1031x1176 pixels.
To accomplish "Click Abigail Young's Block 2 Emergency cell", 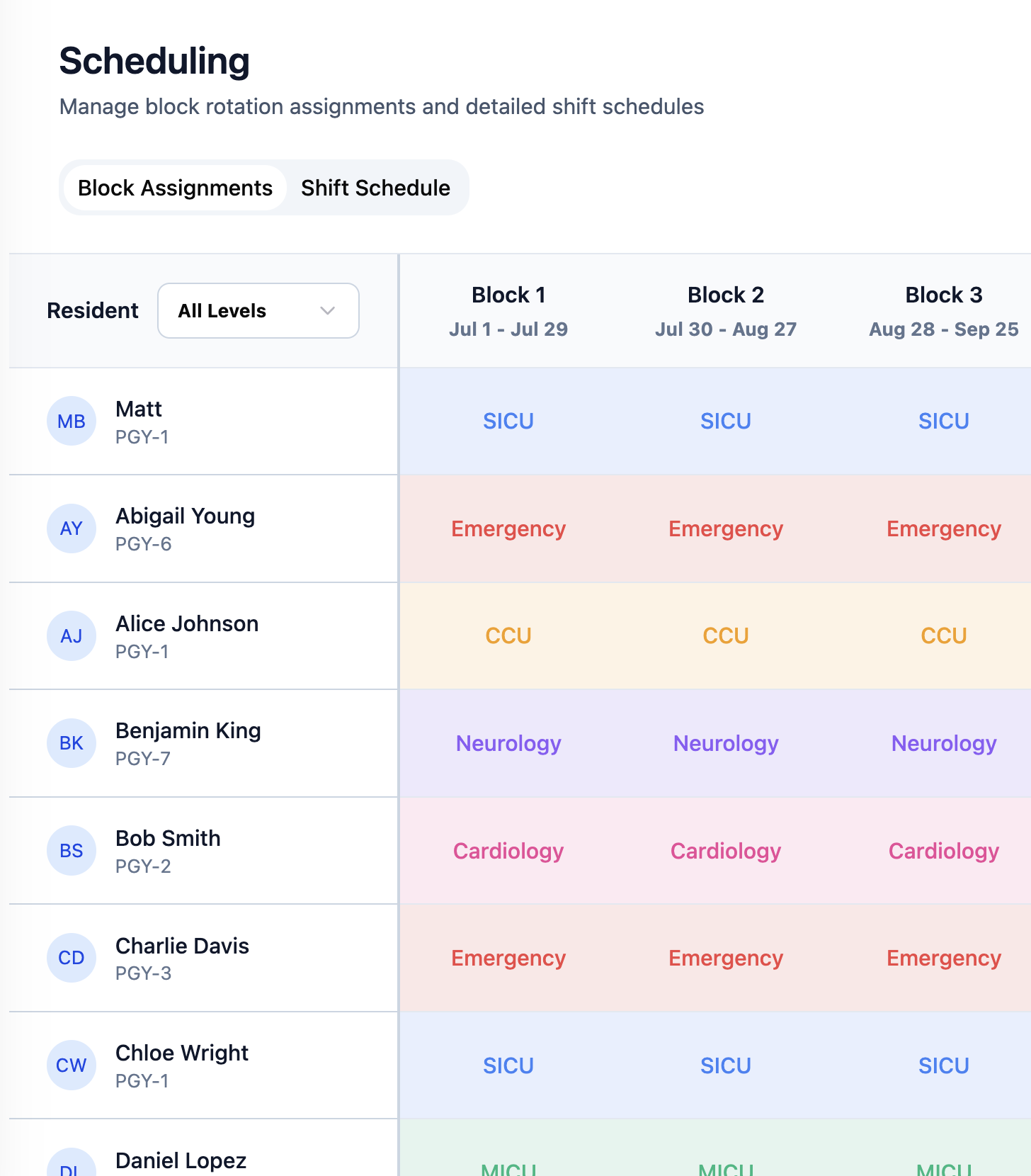I will (x=726, y=529).
